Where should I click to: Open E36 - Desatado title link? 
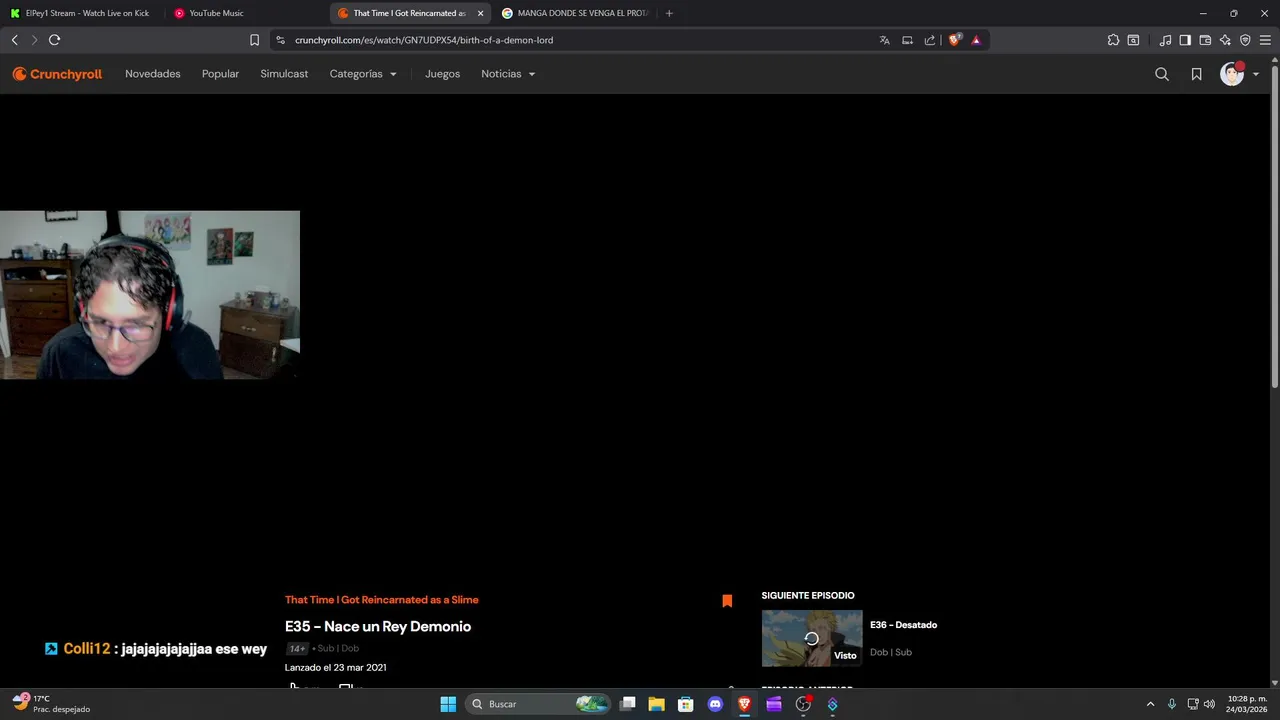(903, 625)
